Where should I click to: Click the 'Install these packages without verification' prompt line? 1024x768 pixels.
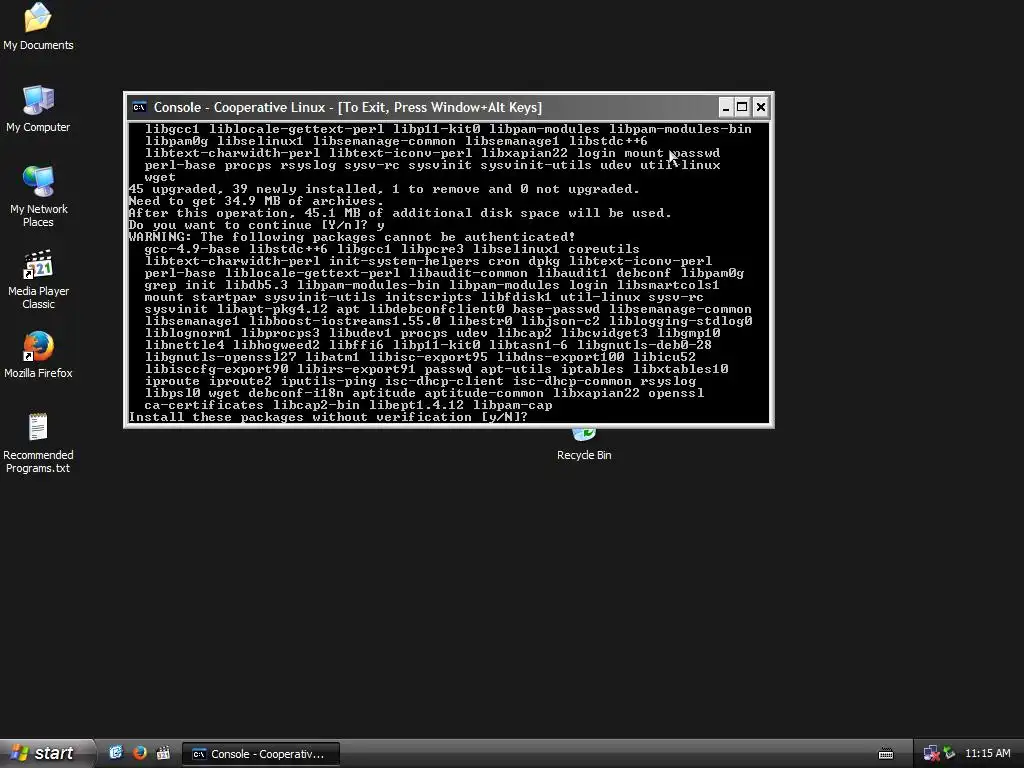tap(328, 417)
